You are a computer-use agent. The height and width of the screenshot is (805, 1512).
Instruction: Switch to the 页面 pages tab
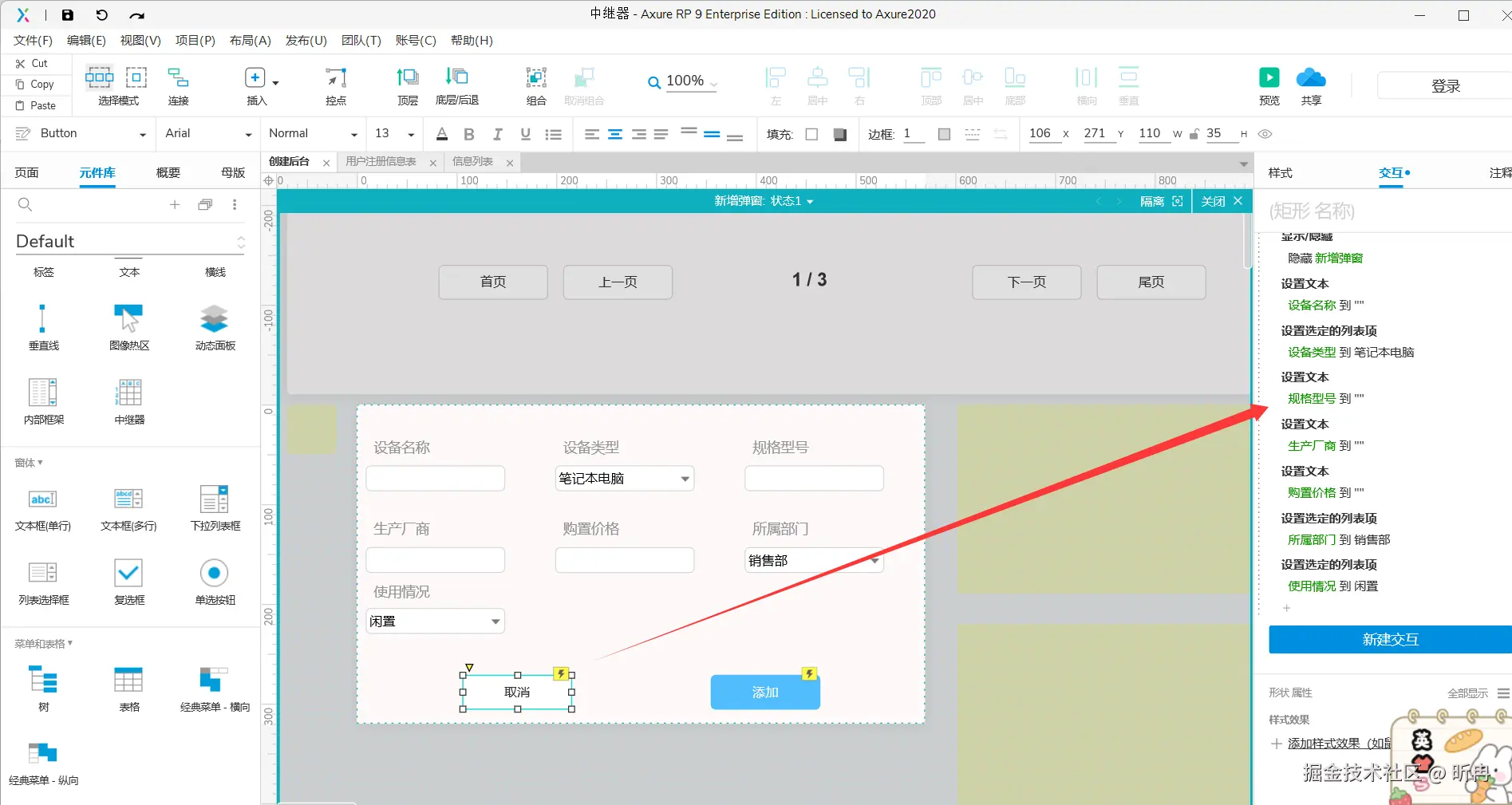click(x=26, y=173)
